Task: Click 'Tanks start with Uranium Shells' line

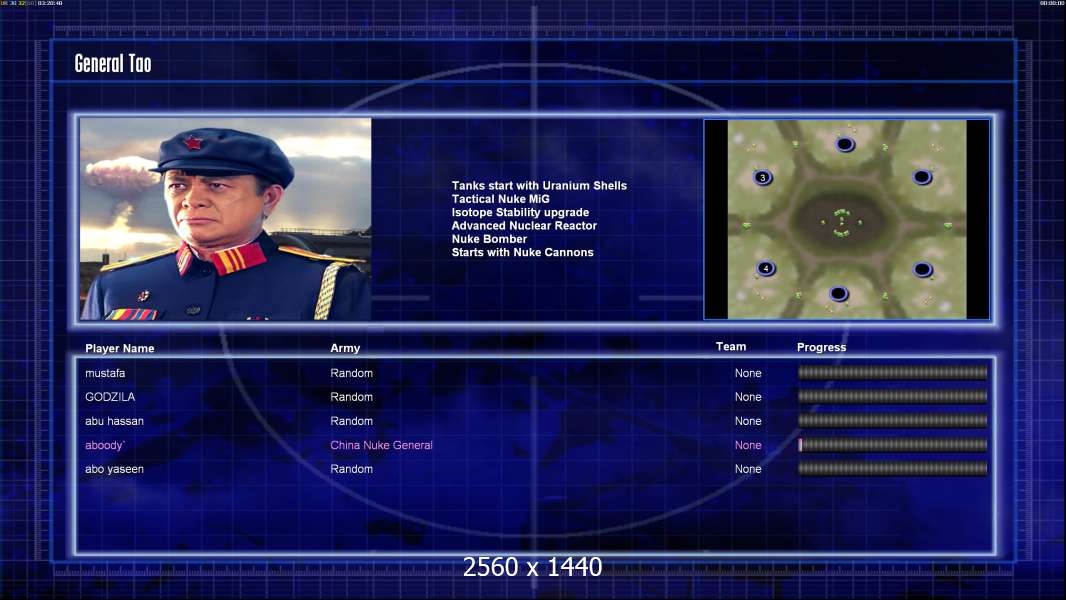Action: tap(539, 186)
